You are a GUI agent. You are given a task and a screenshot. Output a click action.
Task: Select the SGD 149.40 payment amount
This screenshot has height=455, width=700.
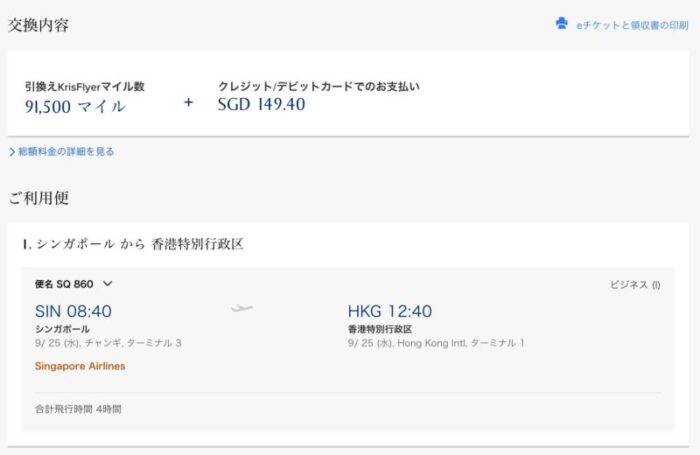click(261, 104)
